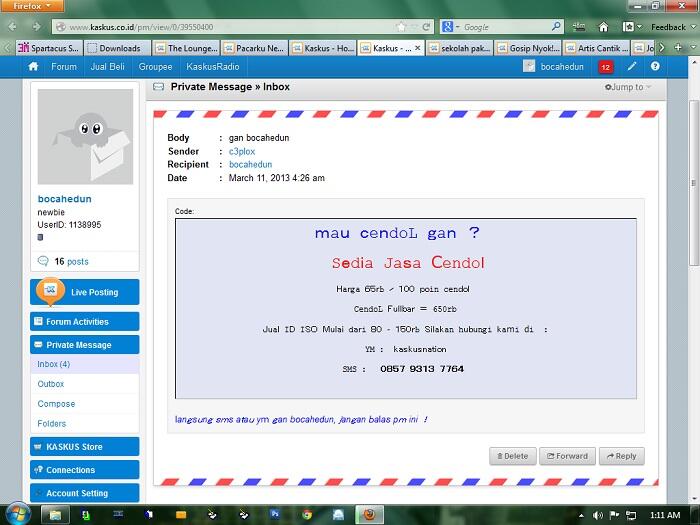Reply to this private message

click(x=621, y=456)
